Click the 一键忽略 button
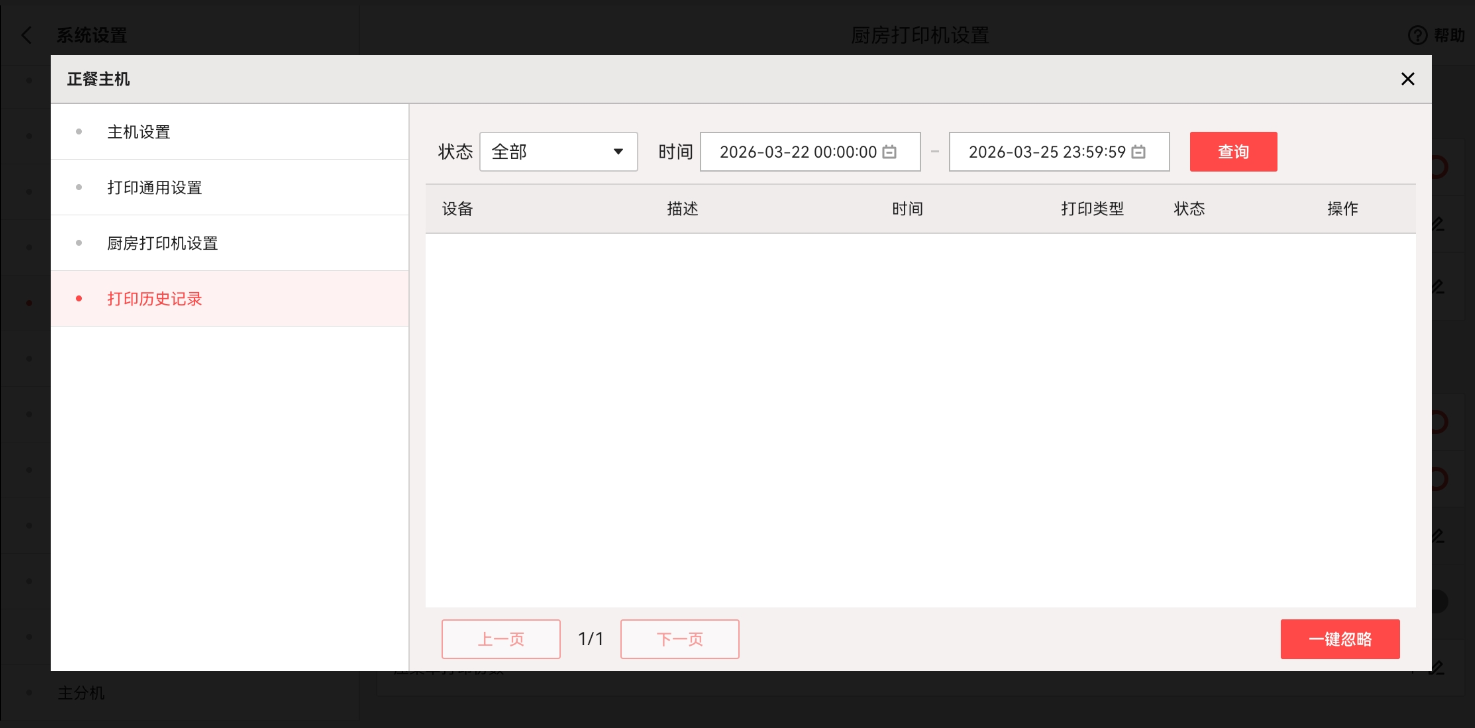The height and width of the screenshot is (728, 1475). [x=1340, y=639]
